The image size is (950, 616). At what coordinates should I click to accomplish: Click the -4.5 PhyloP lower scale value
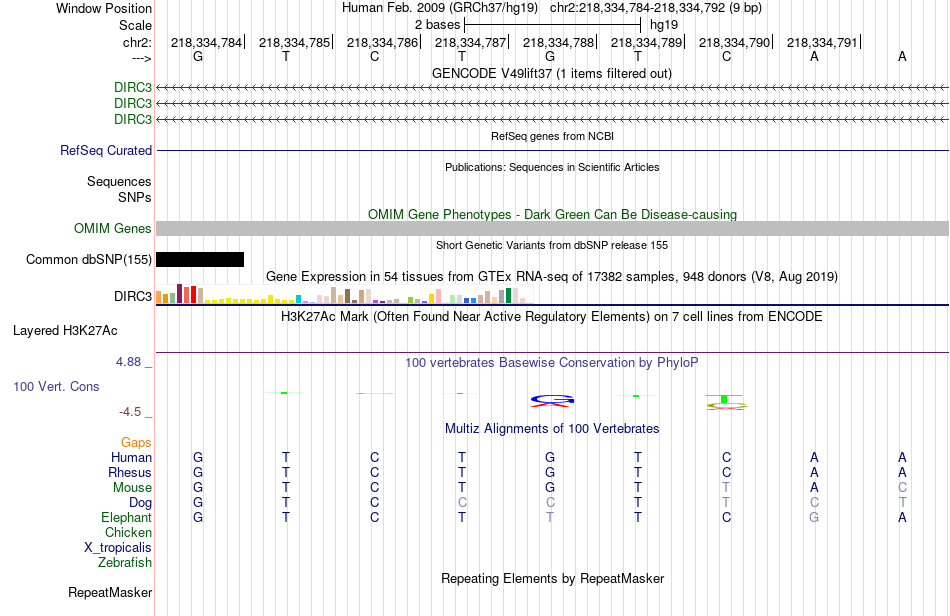[130, 412]
